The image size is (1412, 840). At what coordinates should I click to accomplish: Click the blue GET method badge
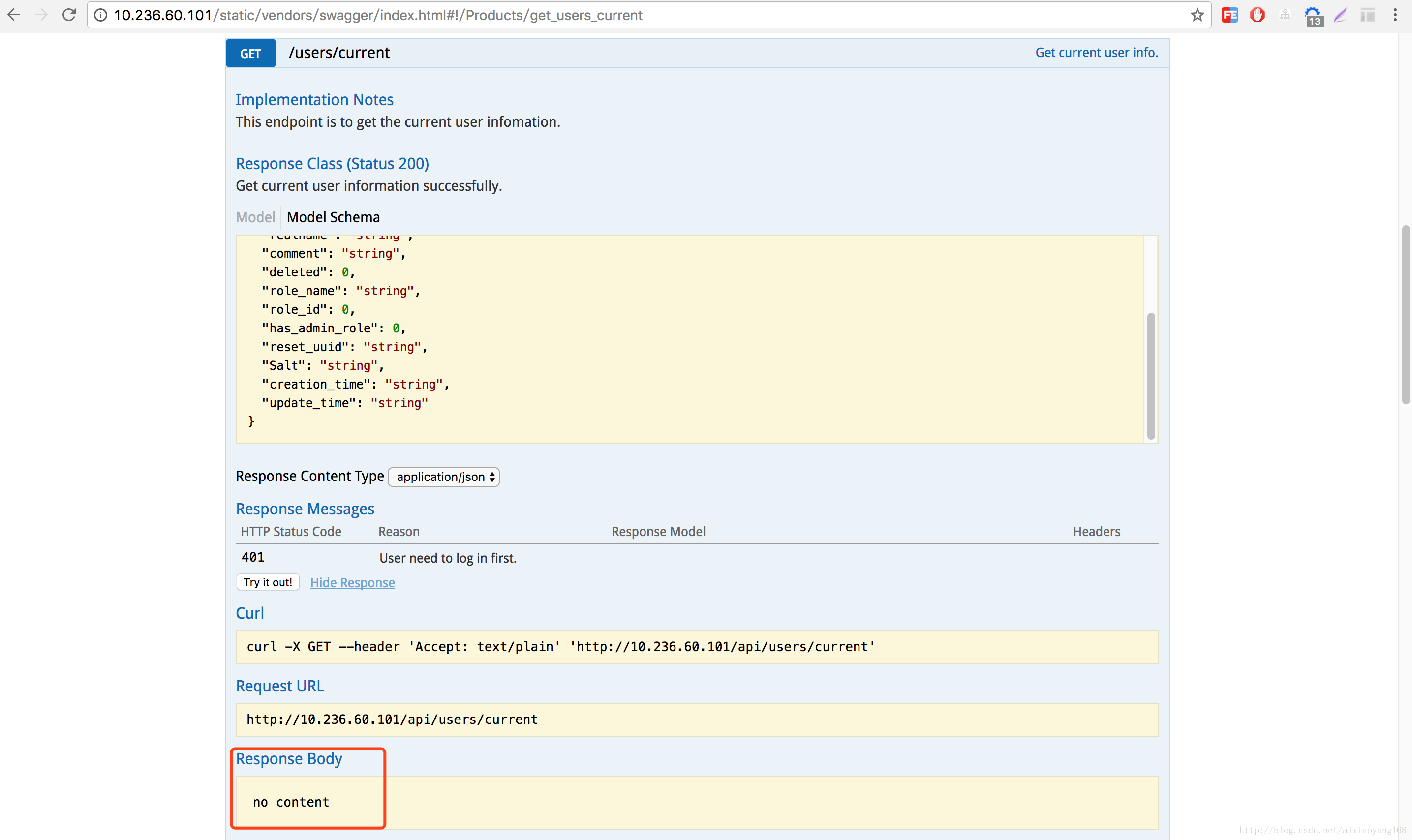pyautogui.click(x=251, y=53)
